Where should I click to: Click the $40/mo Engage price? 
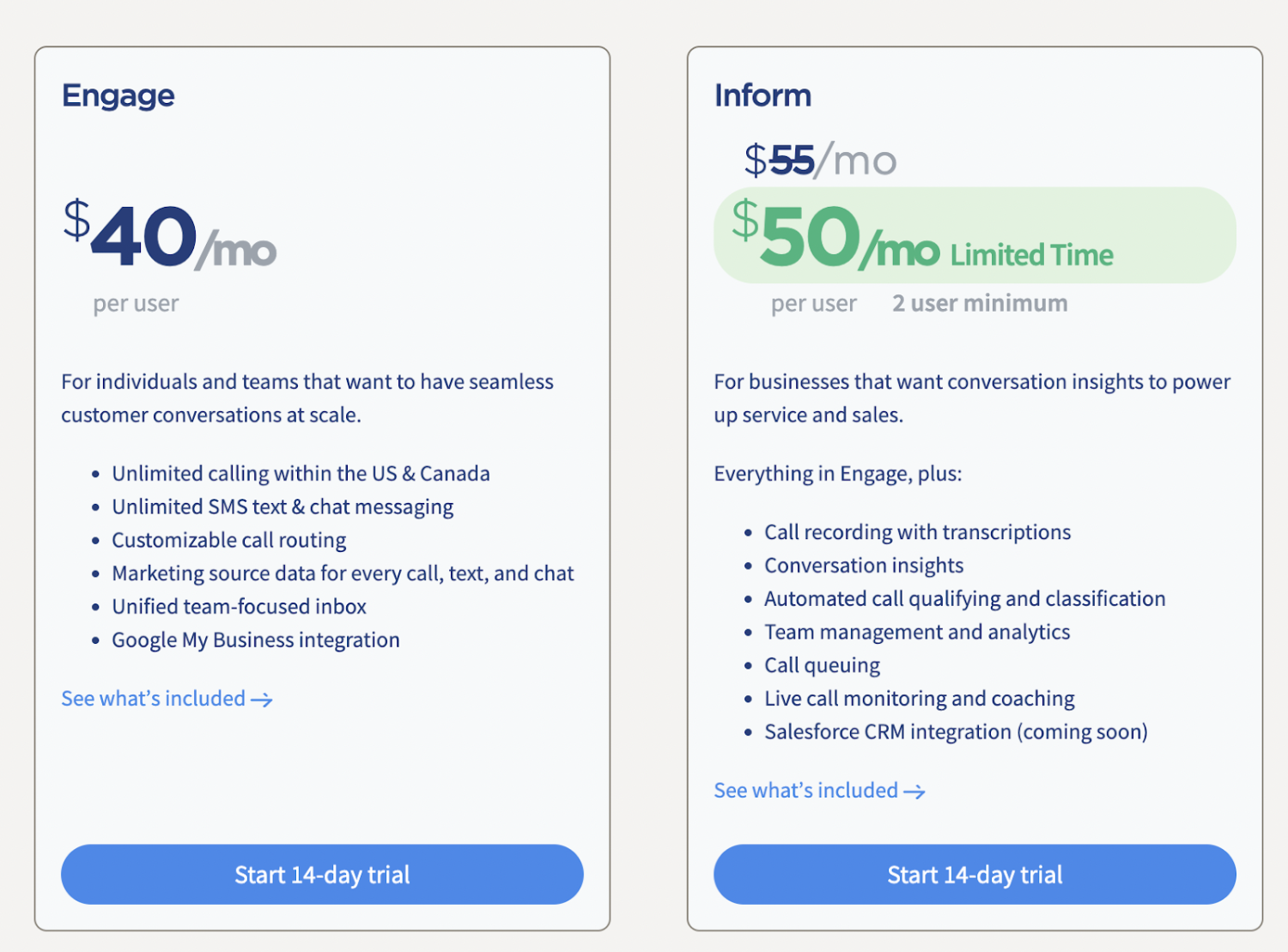(x=169, y=236)
